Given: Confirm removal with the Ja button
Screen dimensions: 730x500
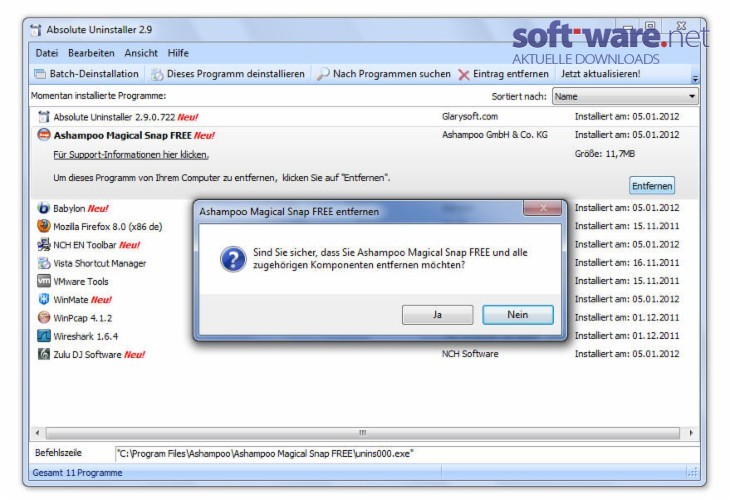Looking at the screenshot, I should point(438,315).
